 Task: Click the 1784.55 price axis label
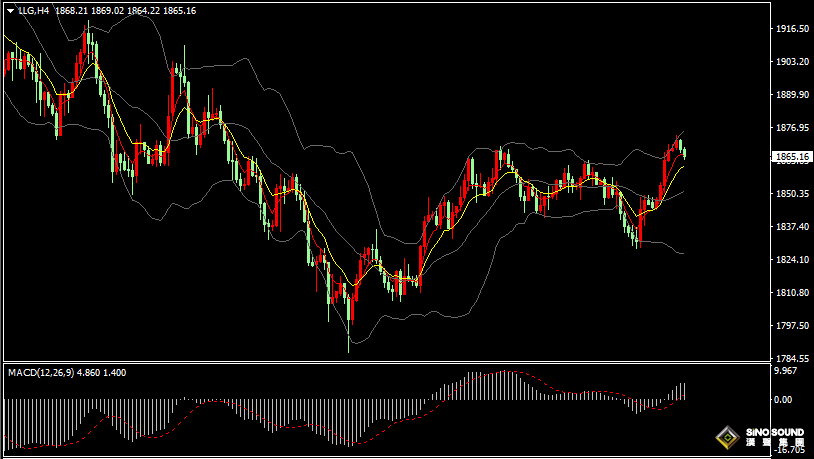tap(791, 359)
